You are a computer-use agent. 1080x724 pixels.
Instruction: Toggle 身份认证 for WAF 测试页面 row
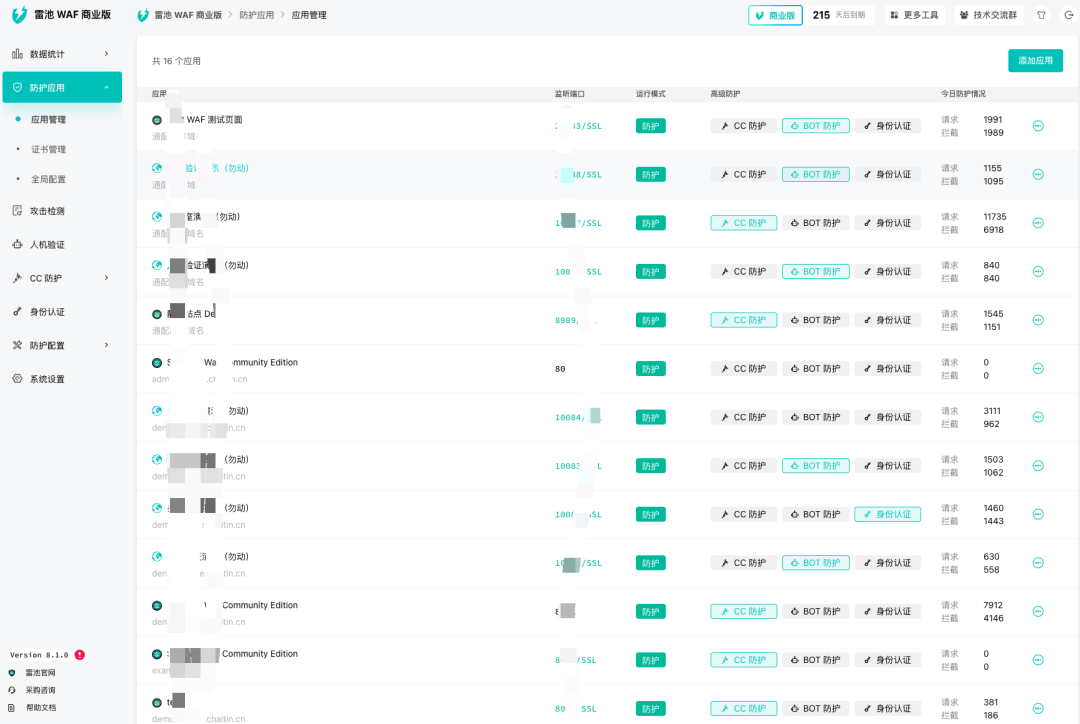tap(888, 126)
